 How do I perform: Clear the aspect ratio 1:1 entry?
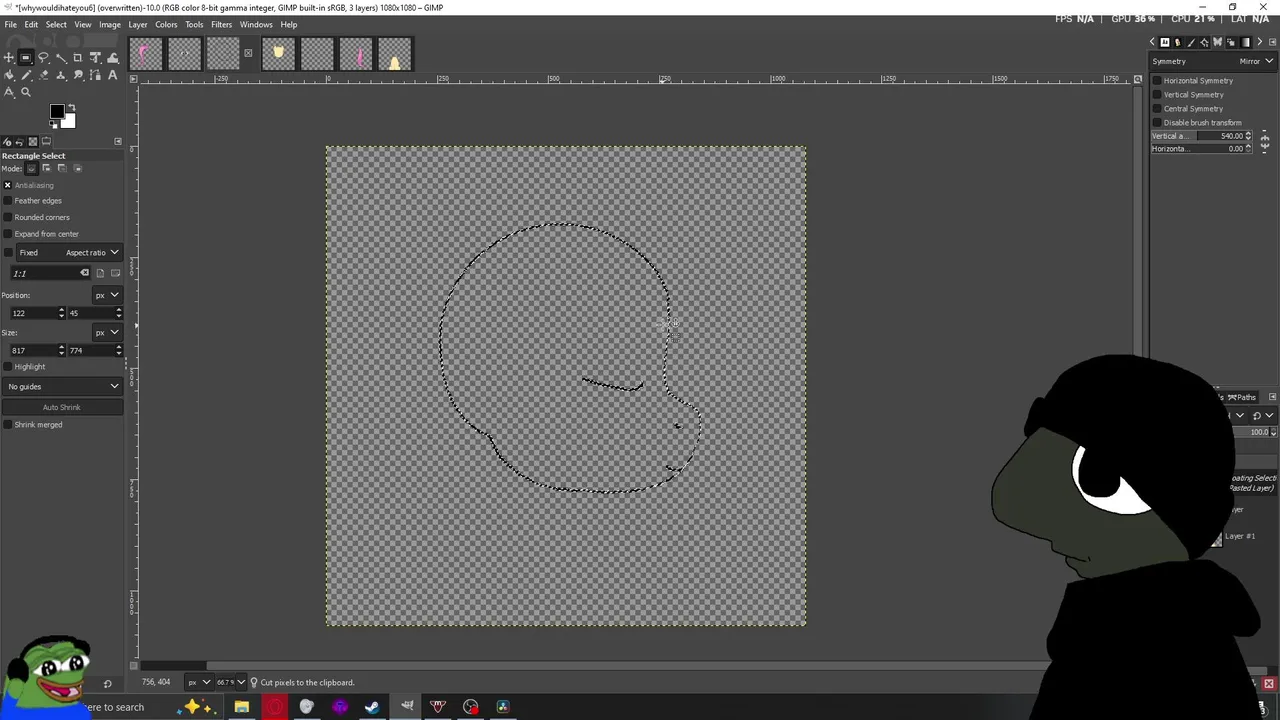point(85,273)
